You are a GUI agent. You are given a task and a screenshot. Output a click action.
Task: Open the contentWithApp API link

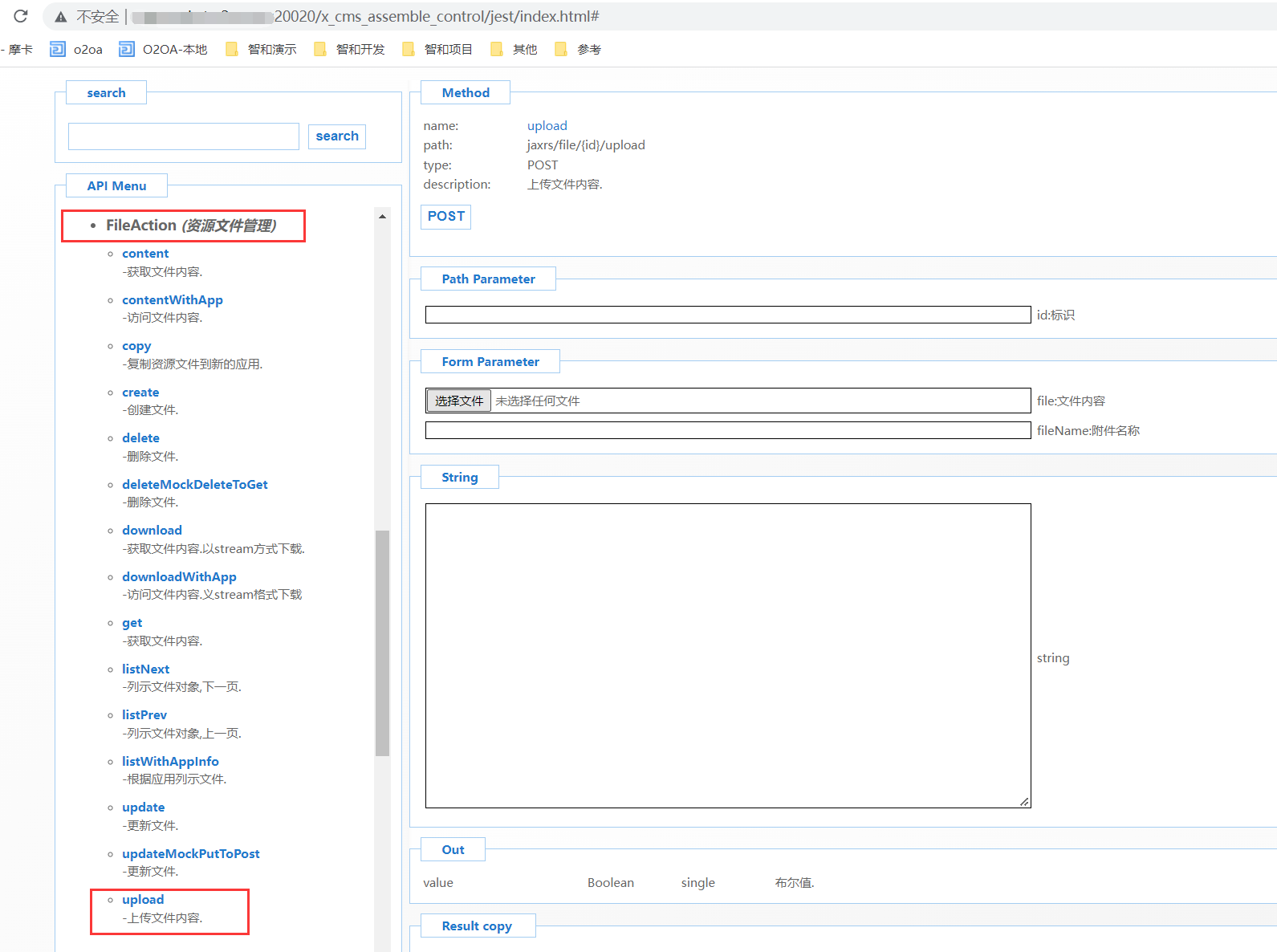tap(173, 300)
